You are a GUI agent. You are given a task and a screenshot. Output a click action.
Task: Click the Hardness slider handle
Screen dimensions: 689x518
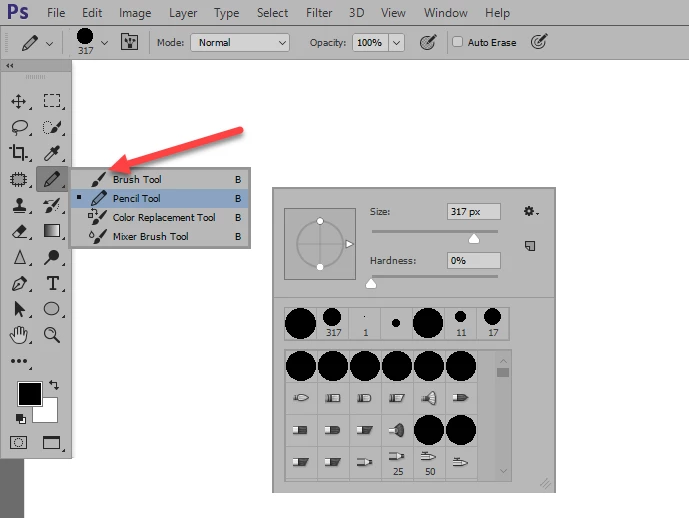[x=371, y=283]
